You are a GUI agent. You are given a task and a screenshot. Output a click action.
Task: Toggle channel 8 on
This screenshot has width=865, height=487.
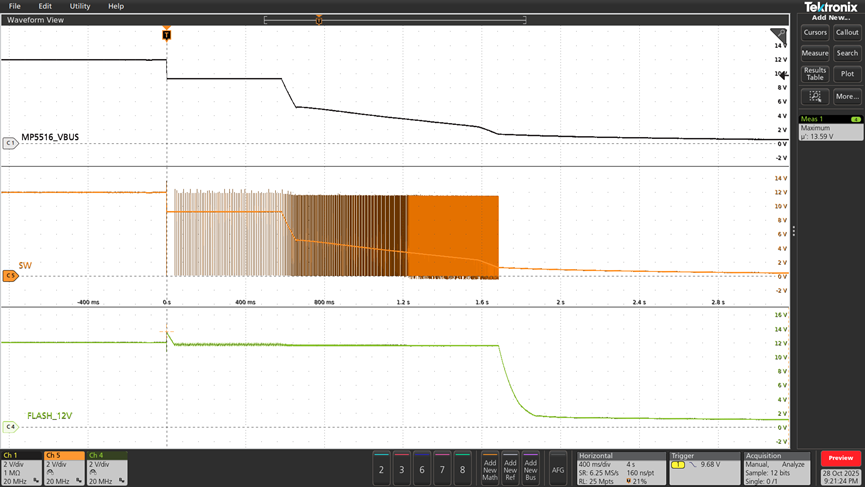462,467
